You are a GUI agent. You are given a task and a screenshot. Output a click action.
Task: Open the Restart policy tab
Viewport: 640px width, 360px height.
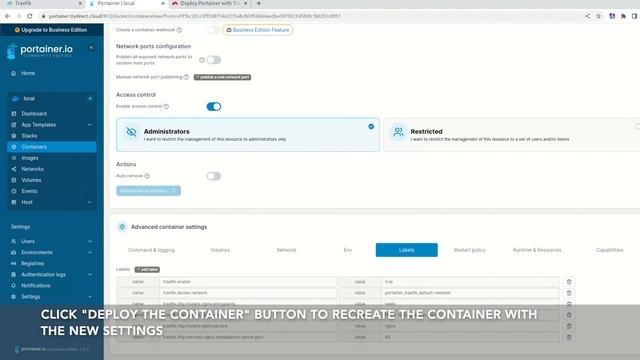pos(469,250)
